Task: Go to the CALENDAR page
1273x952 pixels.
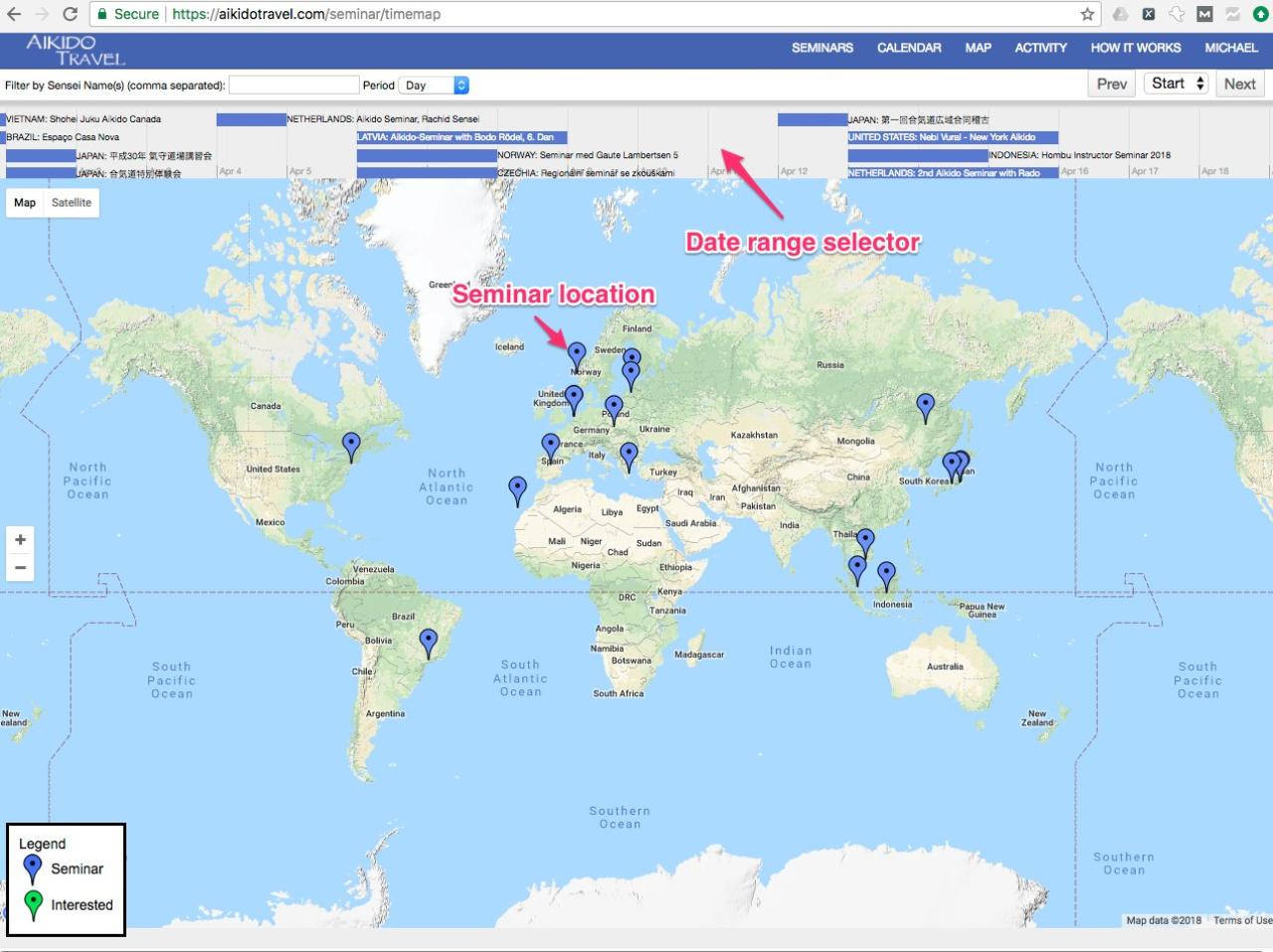Action: pyautogui.click(x=909, y=48)
